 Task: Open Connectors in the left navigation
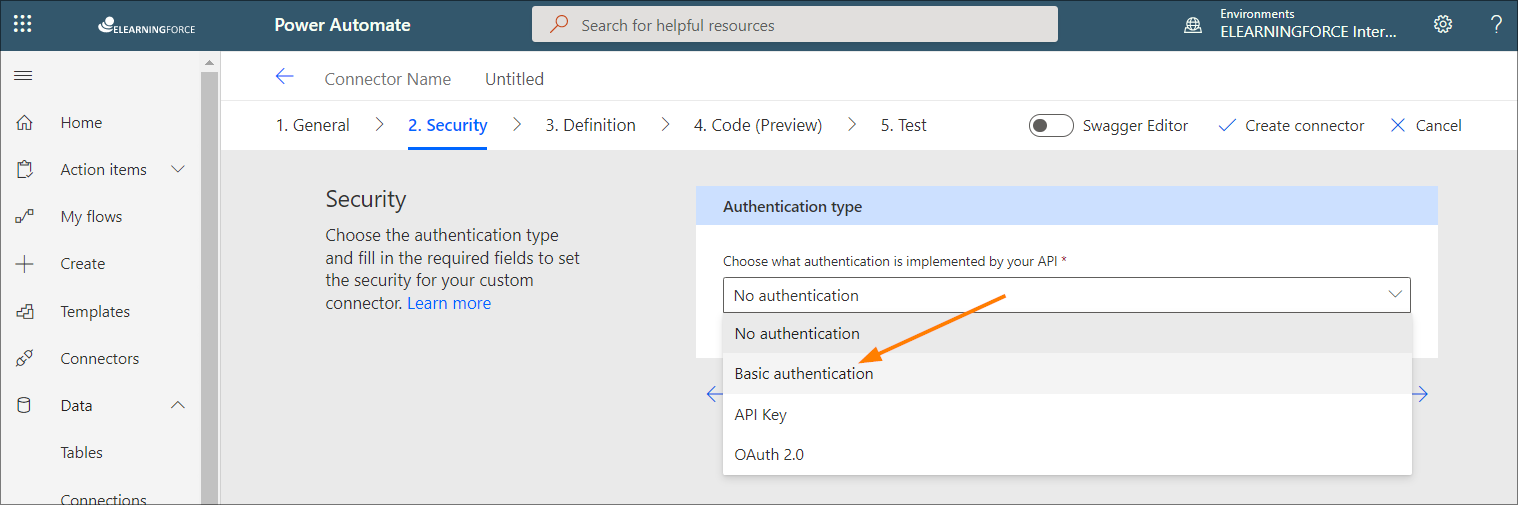click(x=99, y=359)
